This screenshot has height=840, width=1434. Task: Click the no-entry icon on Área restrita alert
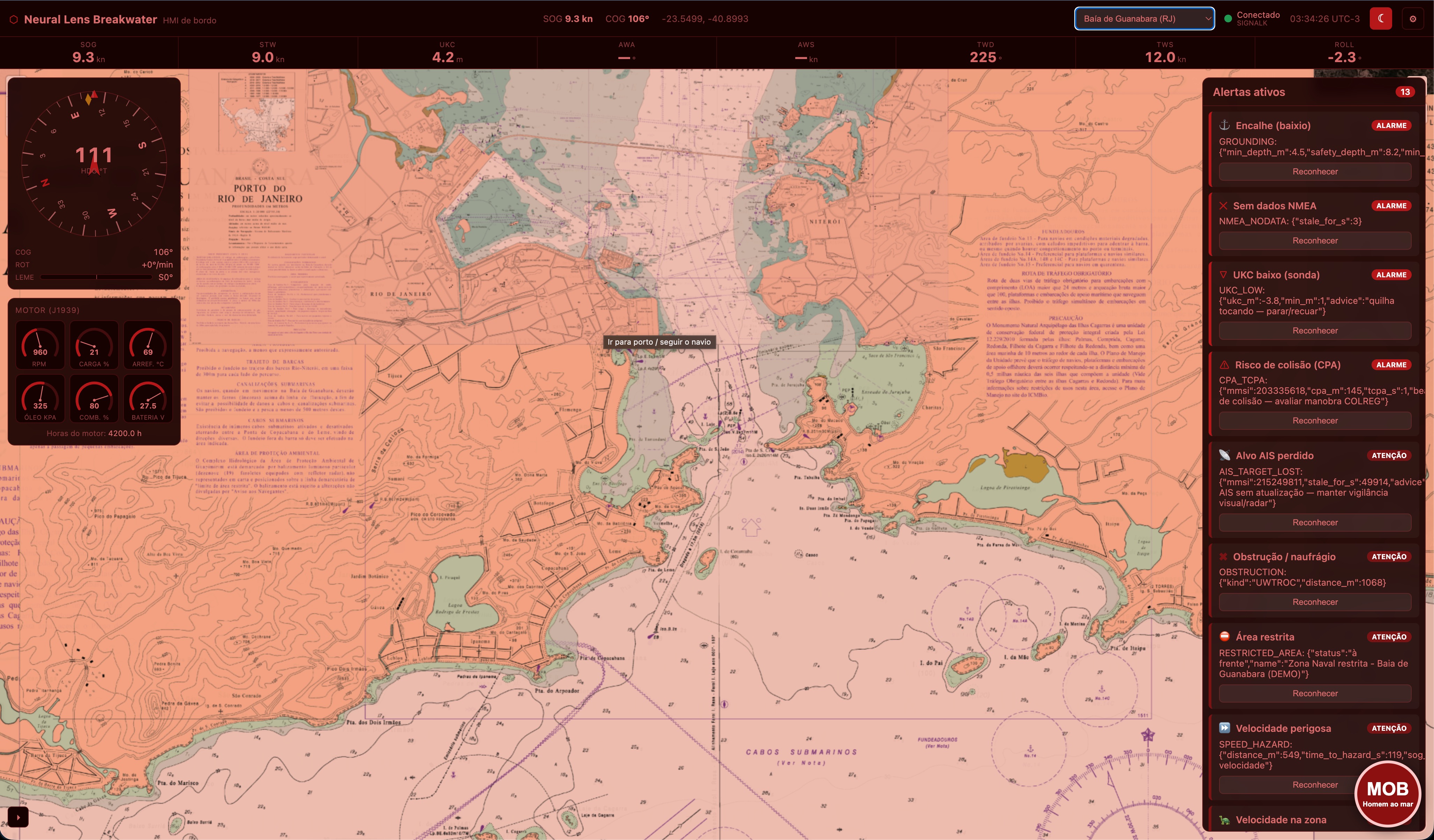[x=1225, y=637]
